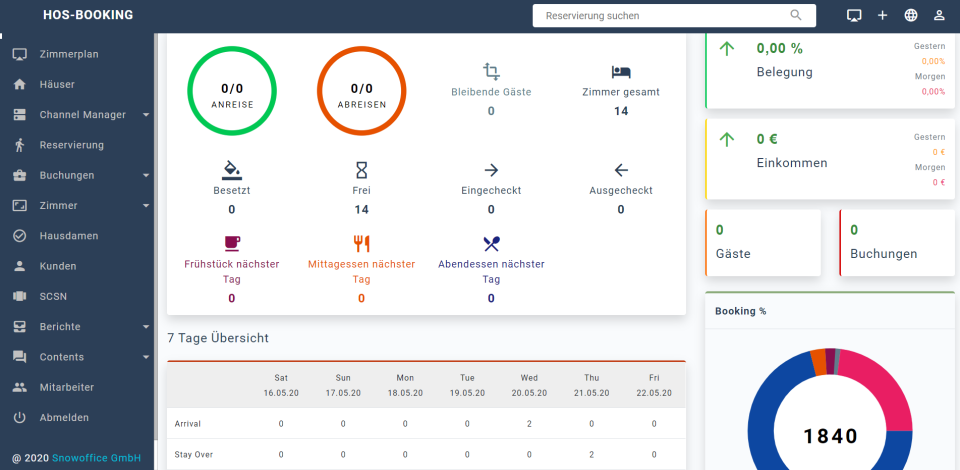Click the left arrow icon above Ausgecheckt
This screenshot has width=960, height=470.
tap(621, 170)
